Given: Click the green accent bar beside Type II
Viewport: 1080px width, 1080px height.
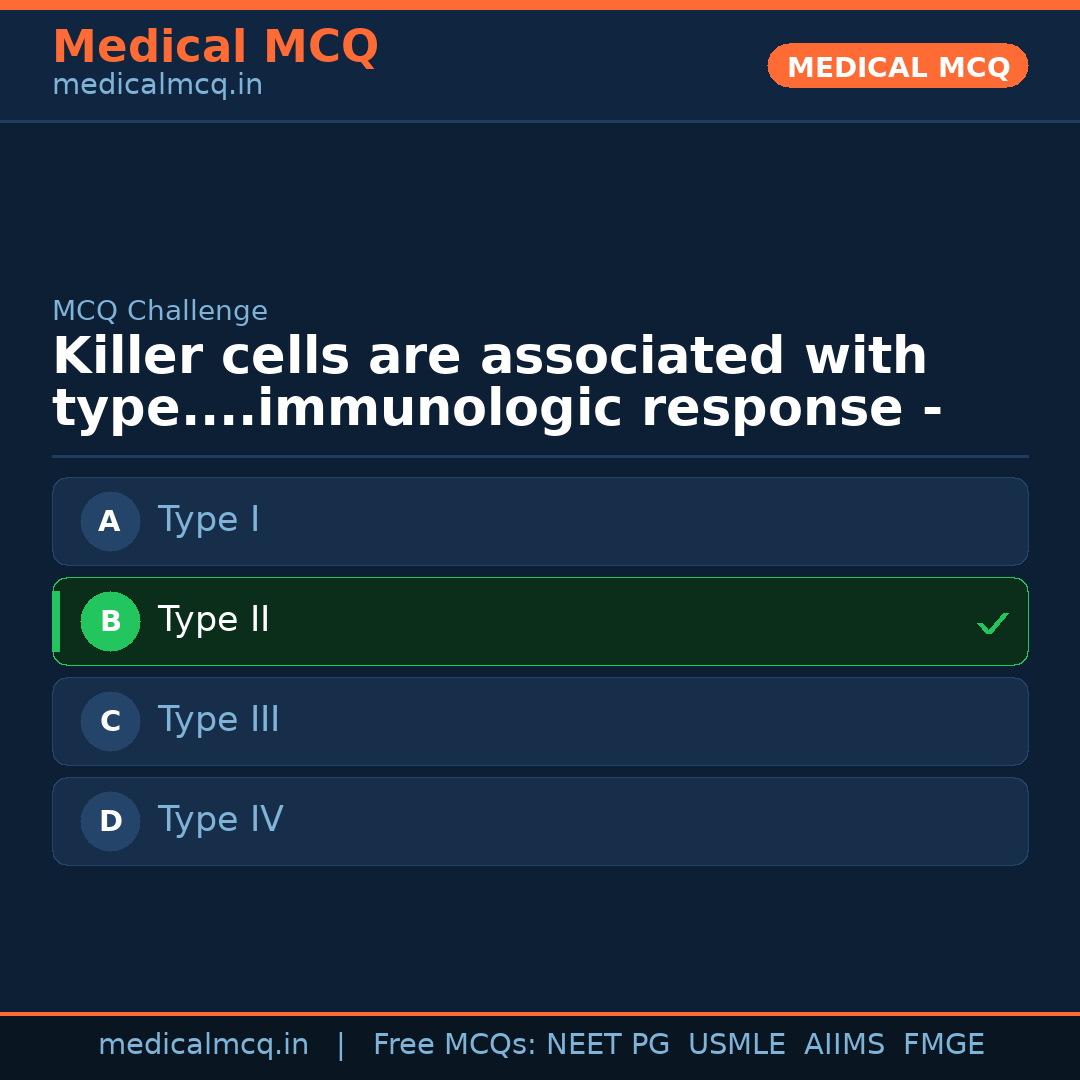Looking at the screenshot, I should [x=56, y=621].
